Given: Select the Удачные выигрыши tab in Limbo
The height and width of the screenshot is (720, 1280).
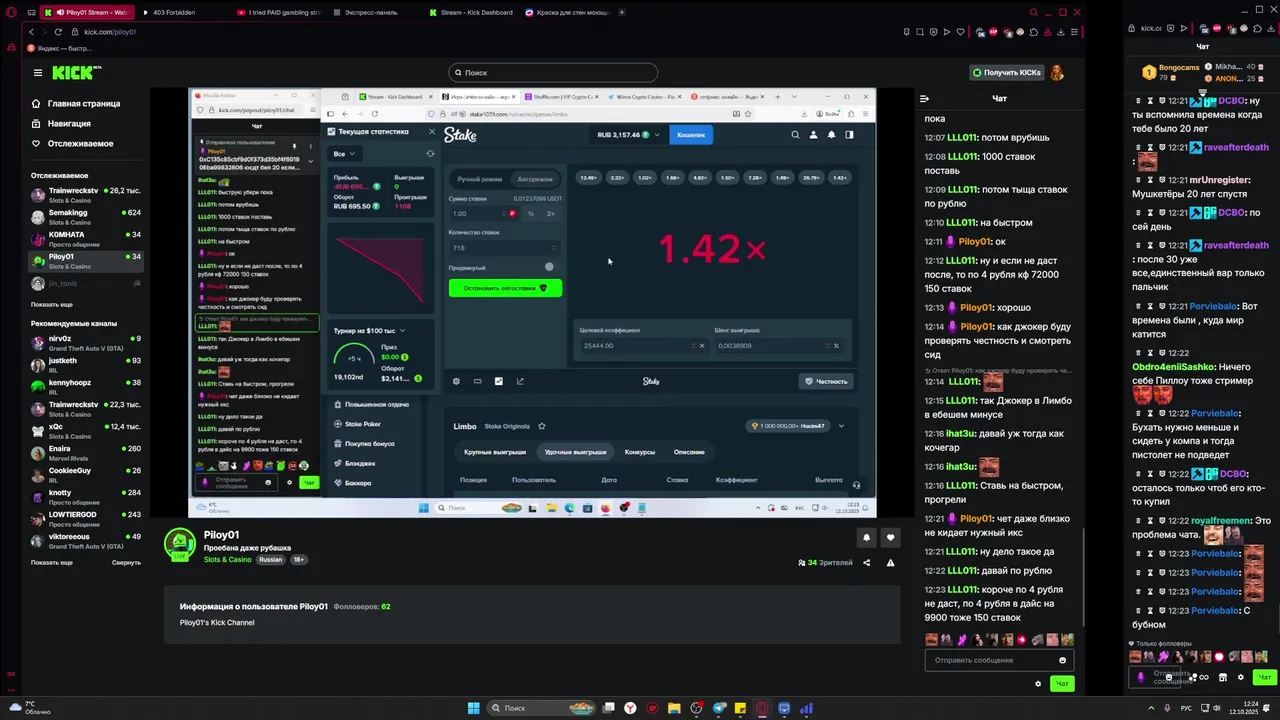Looking at the screenshot, I should 575,452.
